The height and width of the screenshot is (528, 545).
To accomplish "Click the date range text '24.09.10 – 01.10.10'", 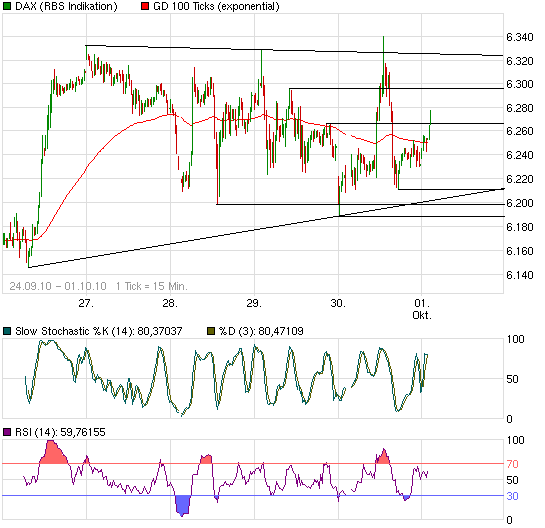I will [x=58, y=286].
